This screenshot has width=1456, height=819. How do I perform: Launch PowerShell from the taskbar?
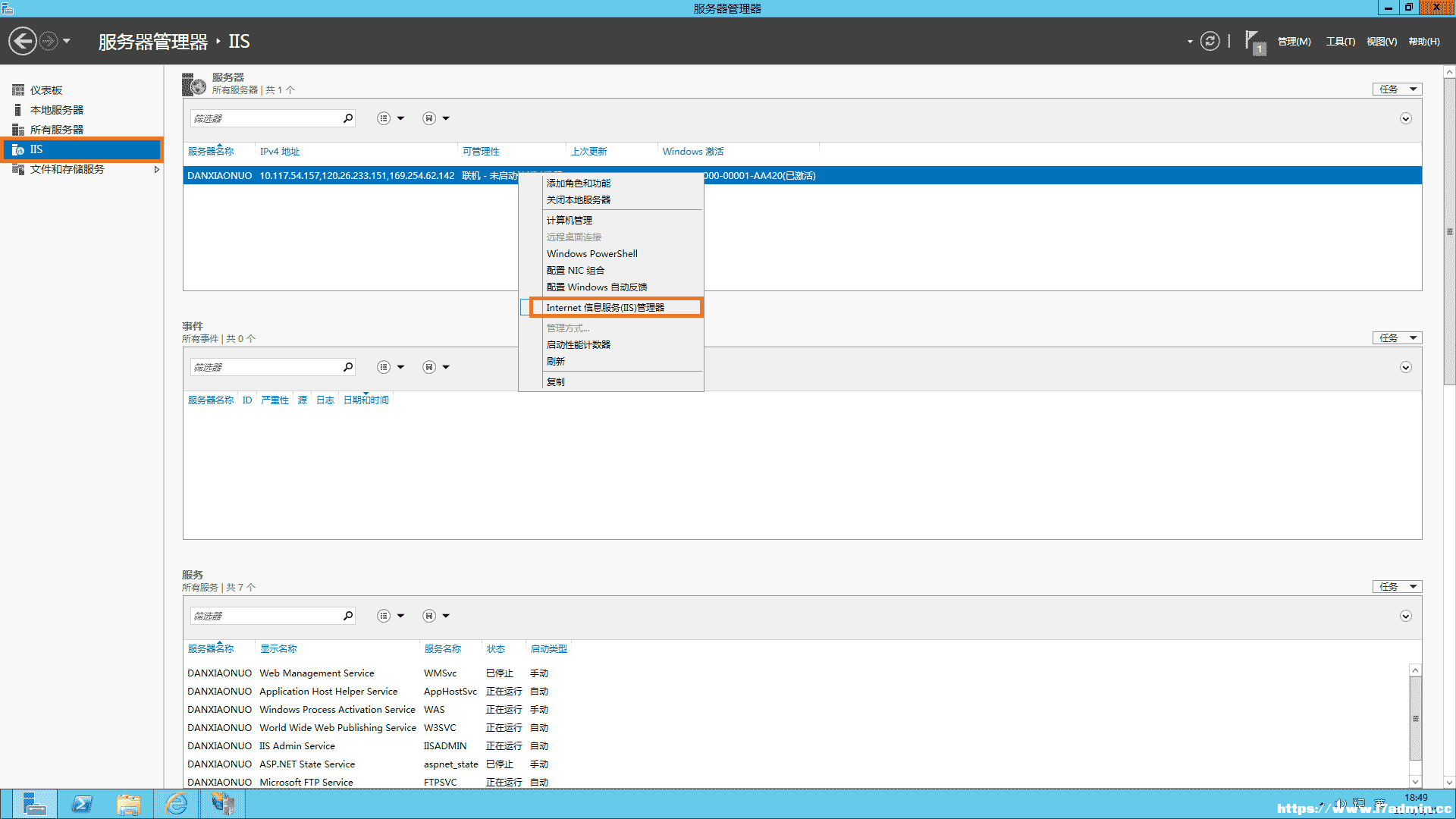tap(82, 804)
